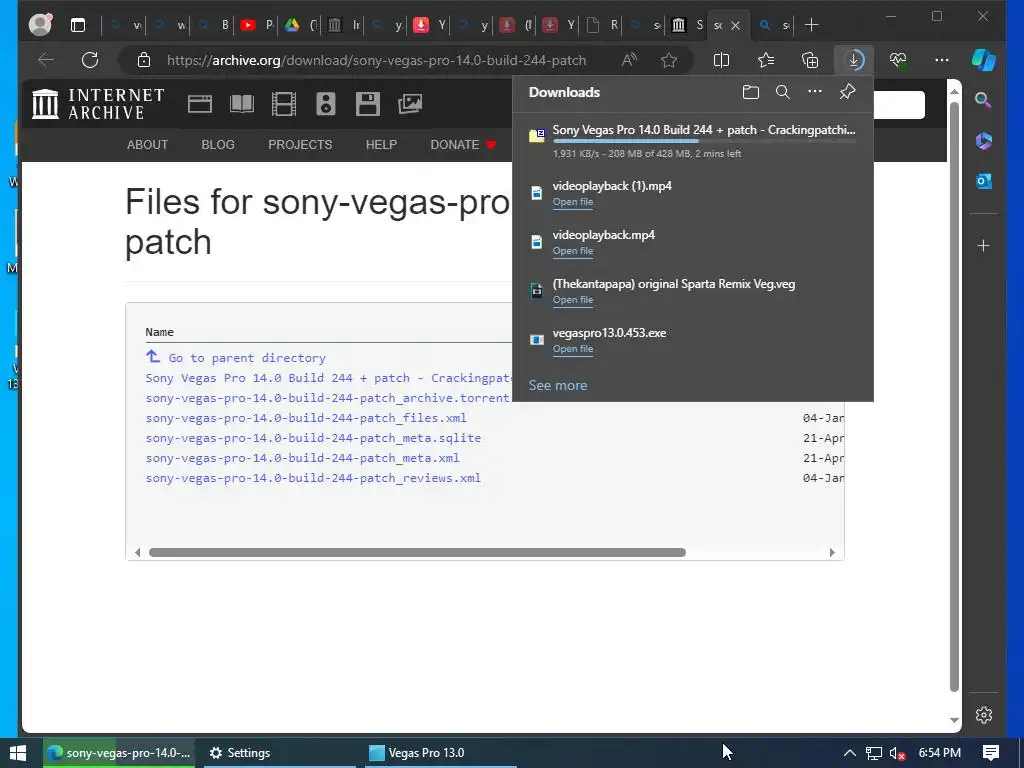Open the PROJECTS menu item
This screenshot has width=1024, height=768.
coord(300,145)
